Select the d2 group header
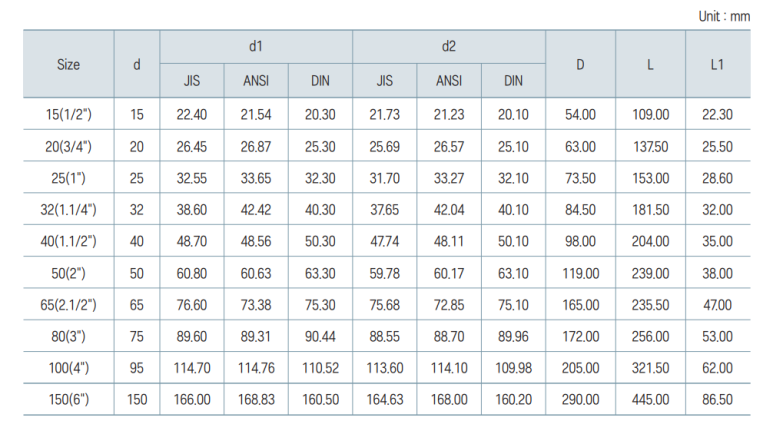773x434 pixels. pyautogui.click(x=449, y=46)
